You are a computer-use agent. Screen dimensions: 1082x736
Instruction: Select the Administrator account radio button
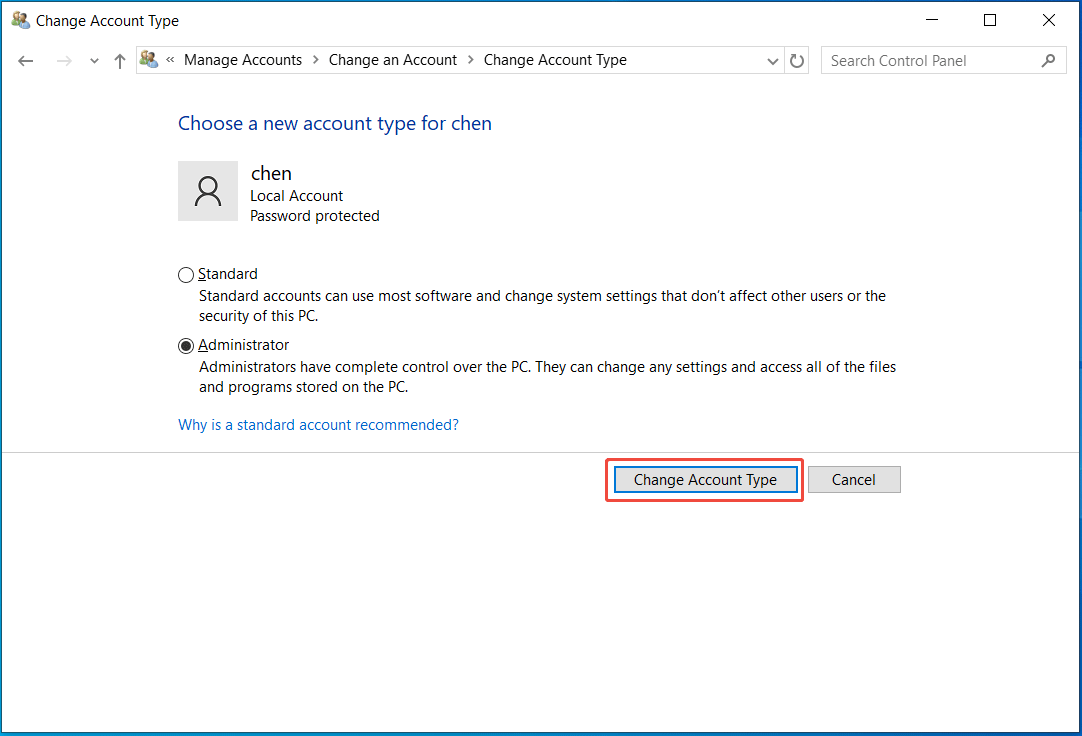pyautogui.click(x=186, y=345)
